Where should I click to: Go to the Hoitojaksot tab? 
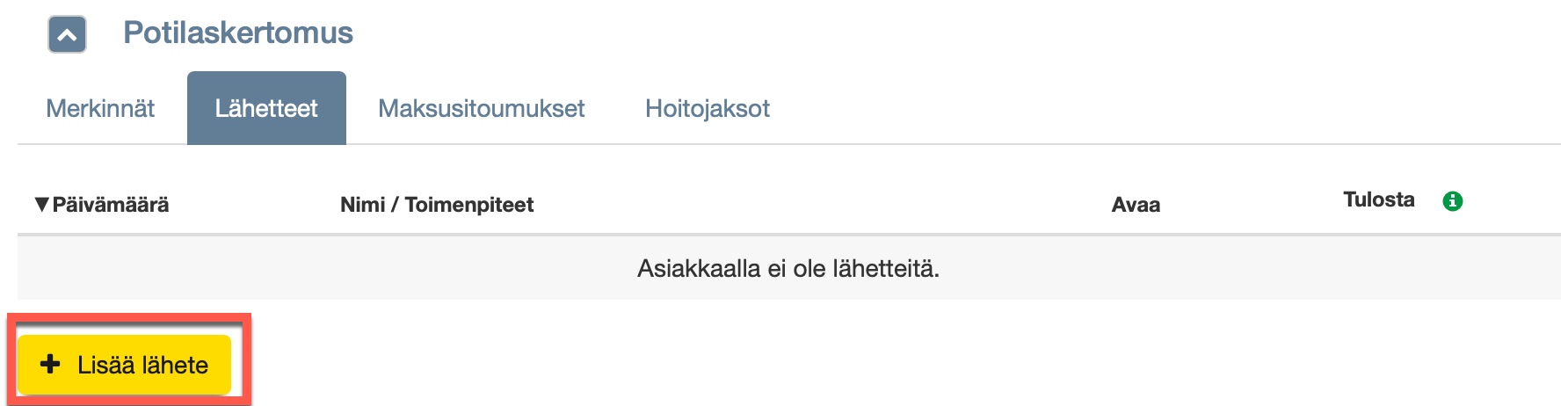pyautogui.click(x=707, y=109)
